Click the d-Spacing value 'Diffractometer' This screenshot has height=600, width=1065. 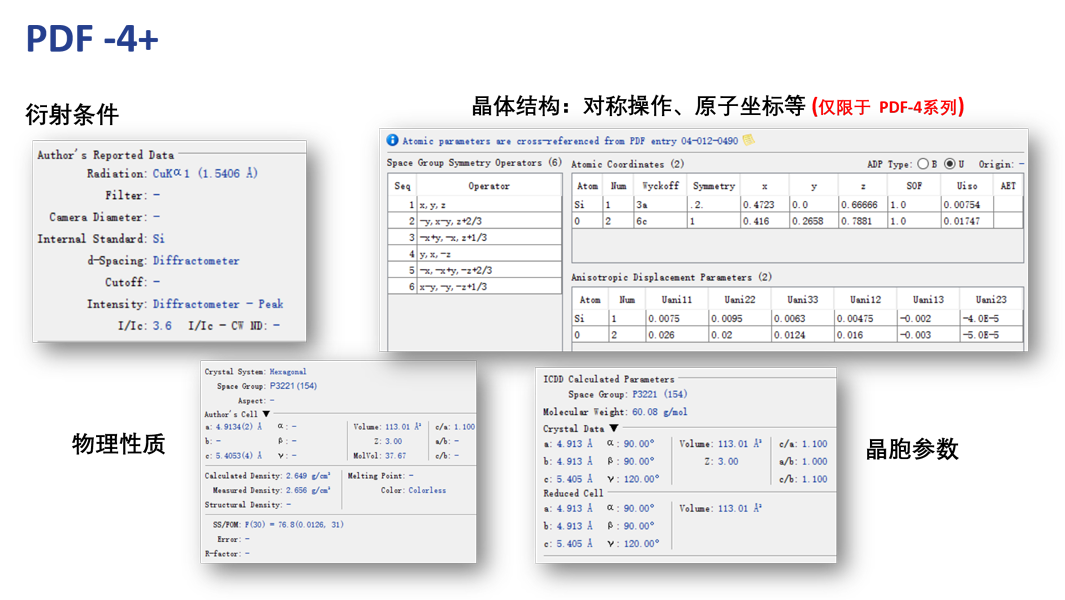click(x=196, y=260)
